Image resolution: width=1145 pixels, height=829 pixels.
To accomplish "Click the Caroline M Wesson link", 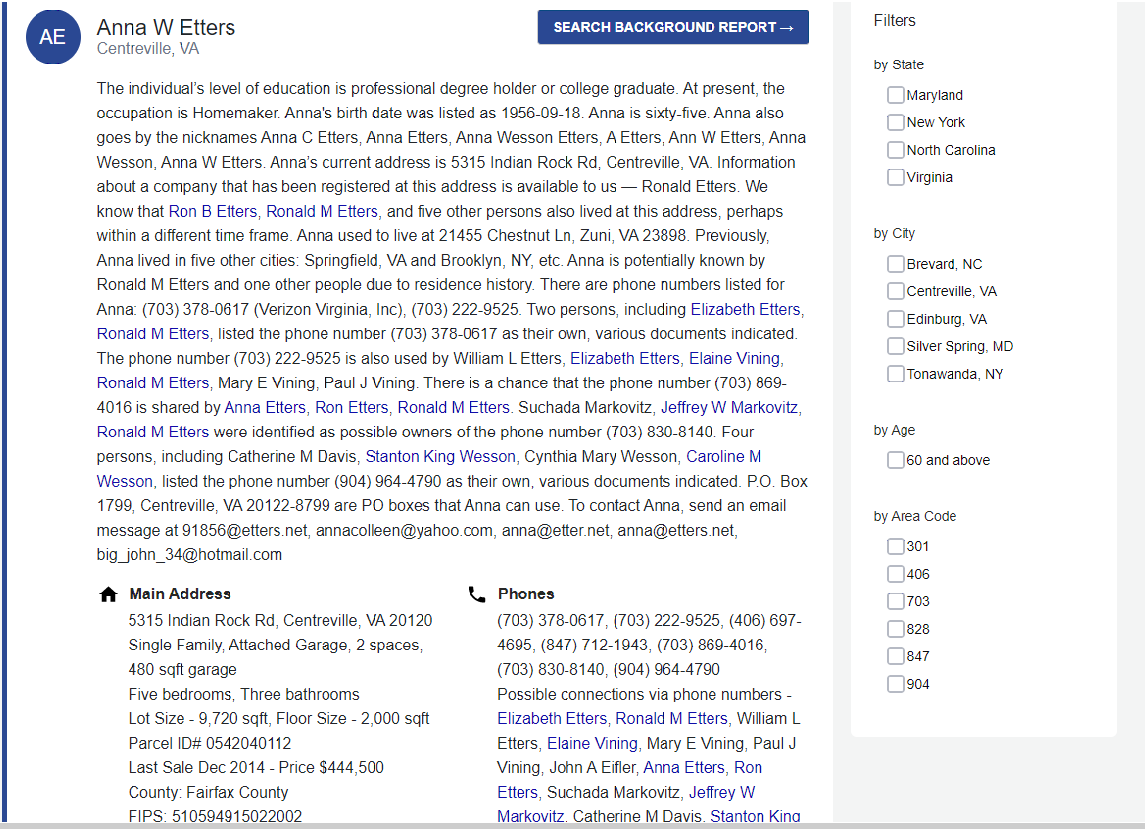I will [x=723, y=456].
